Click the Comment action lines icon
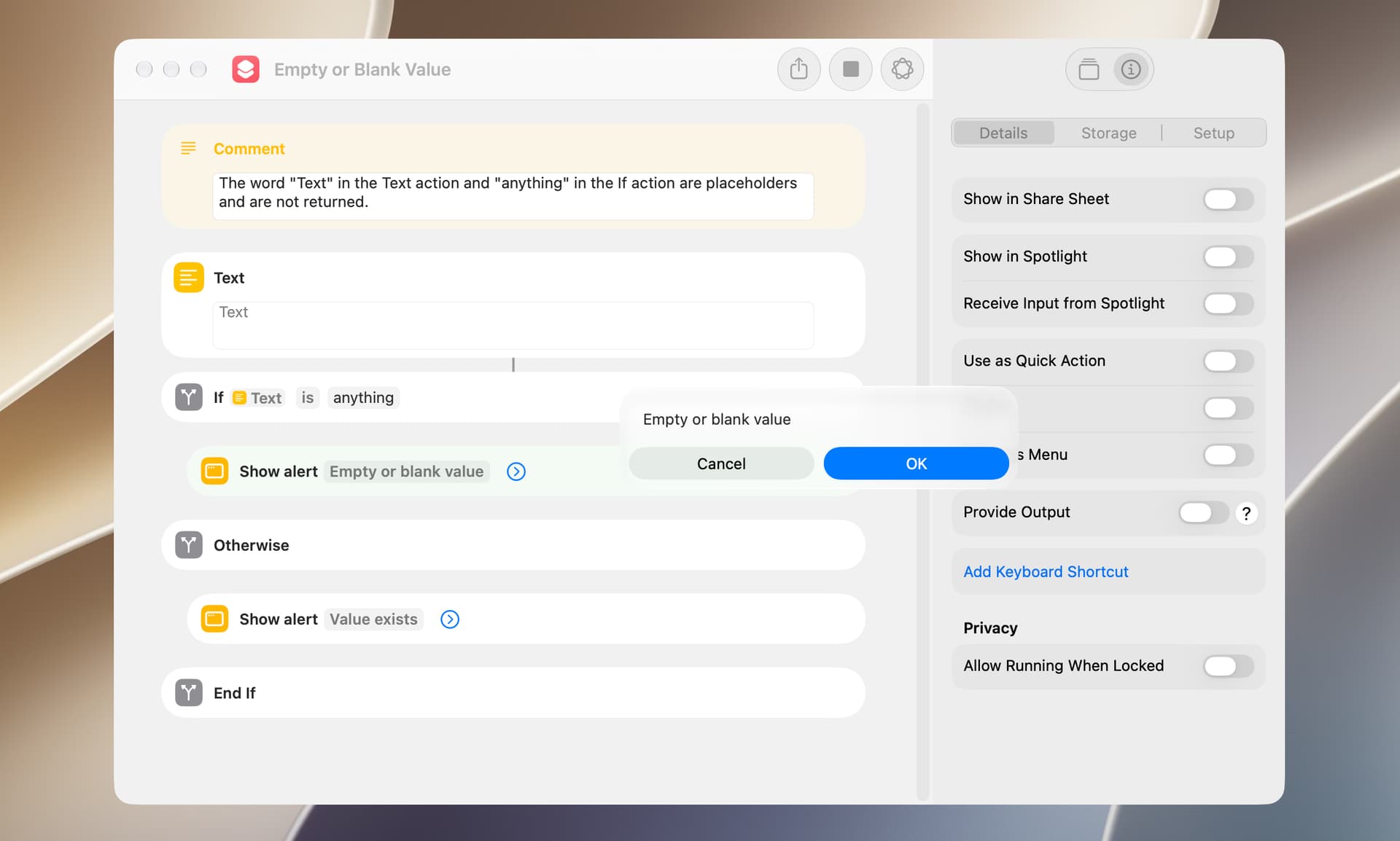This screenshot has width=1400, height=841. (x=188, y=148)
